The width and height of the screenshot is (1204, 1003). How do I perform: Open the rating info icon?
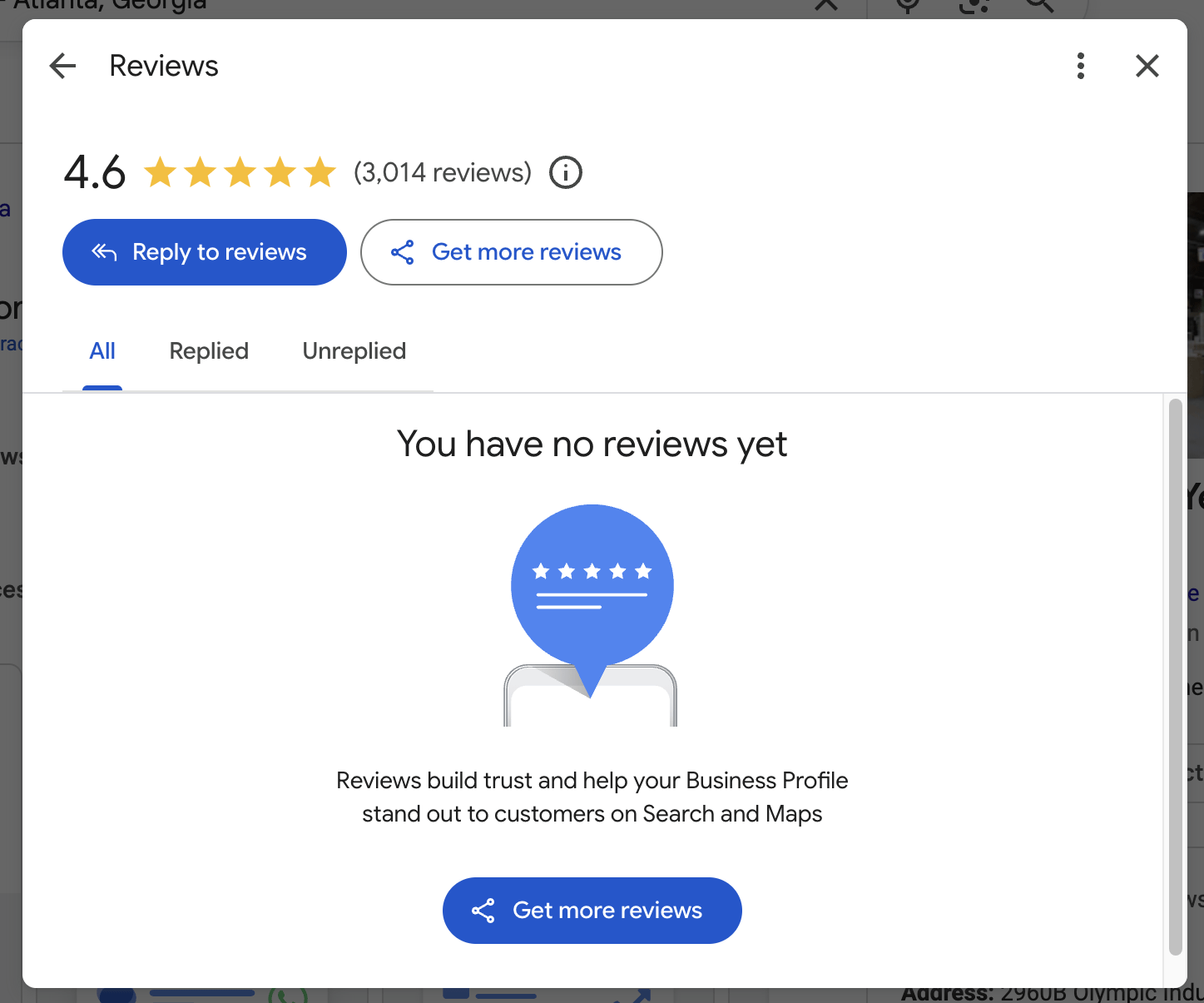click(x=566, y=172)
